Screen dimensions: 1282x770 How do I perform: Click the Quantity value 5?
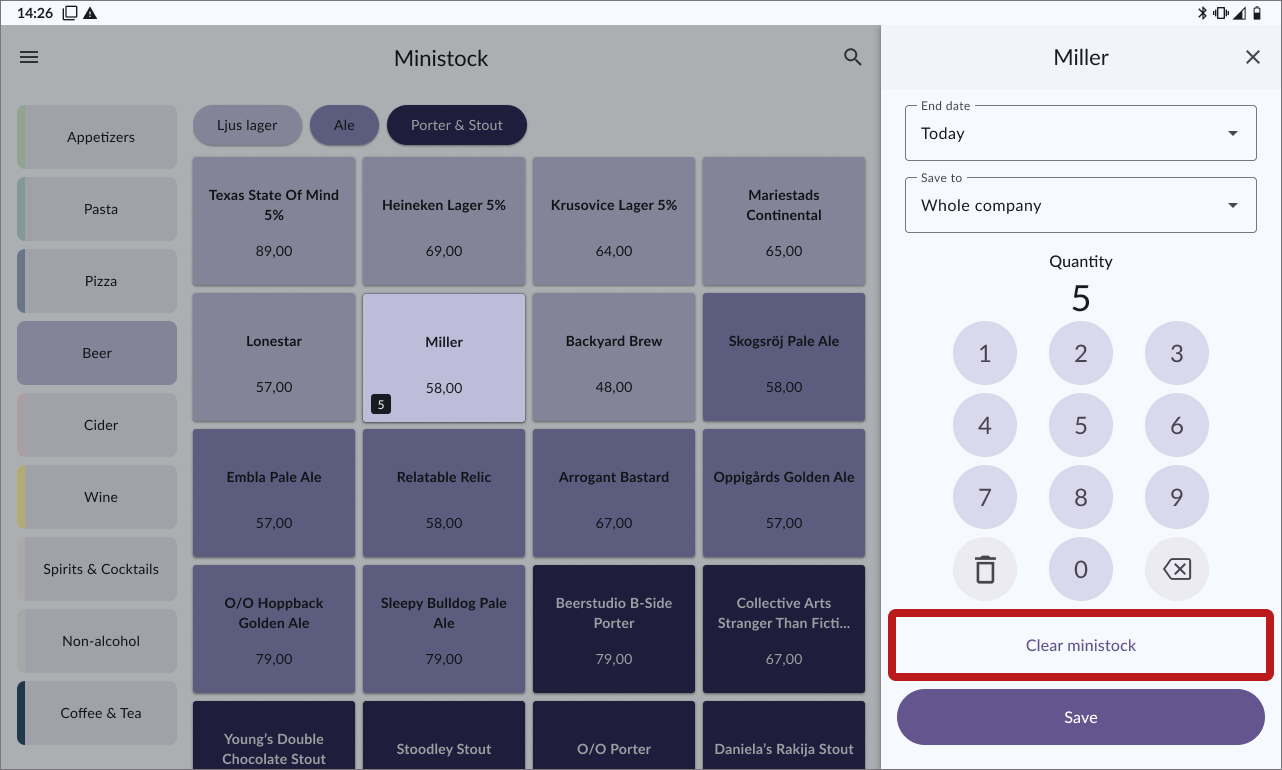pyautogui.click(x=1081, y=298)
